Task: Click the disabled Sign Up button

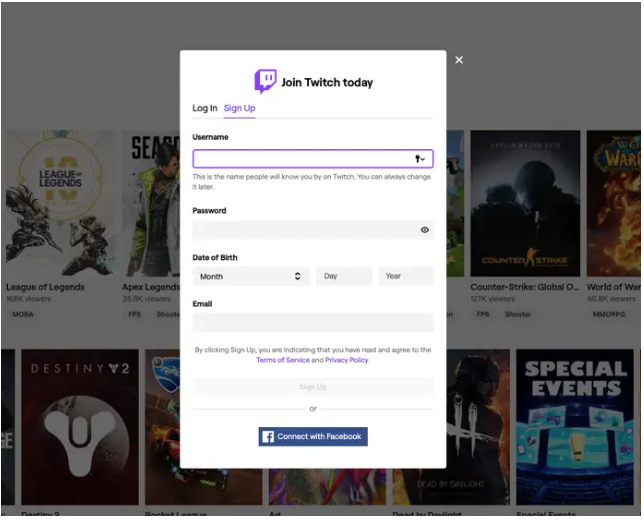Action: pos(313,387)
